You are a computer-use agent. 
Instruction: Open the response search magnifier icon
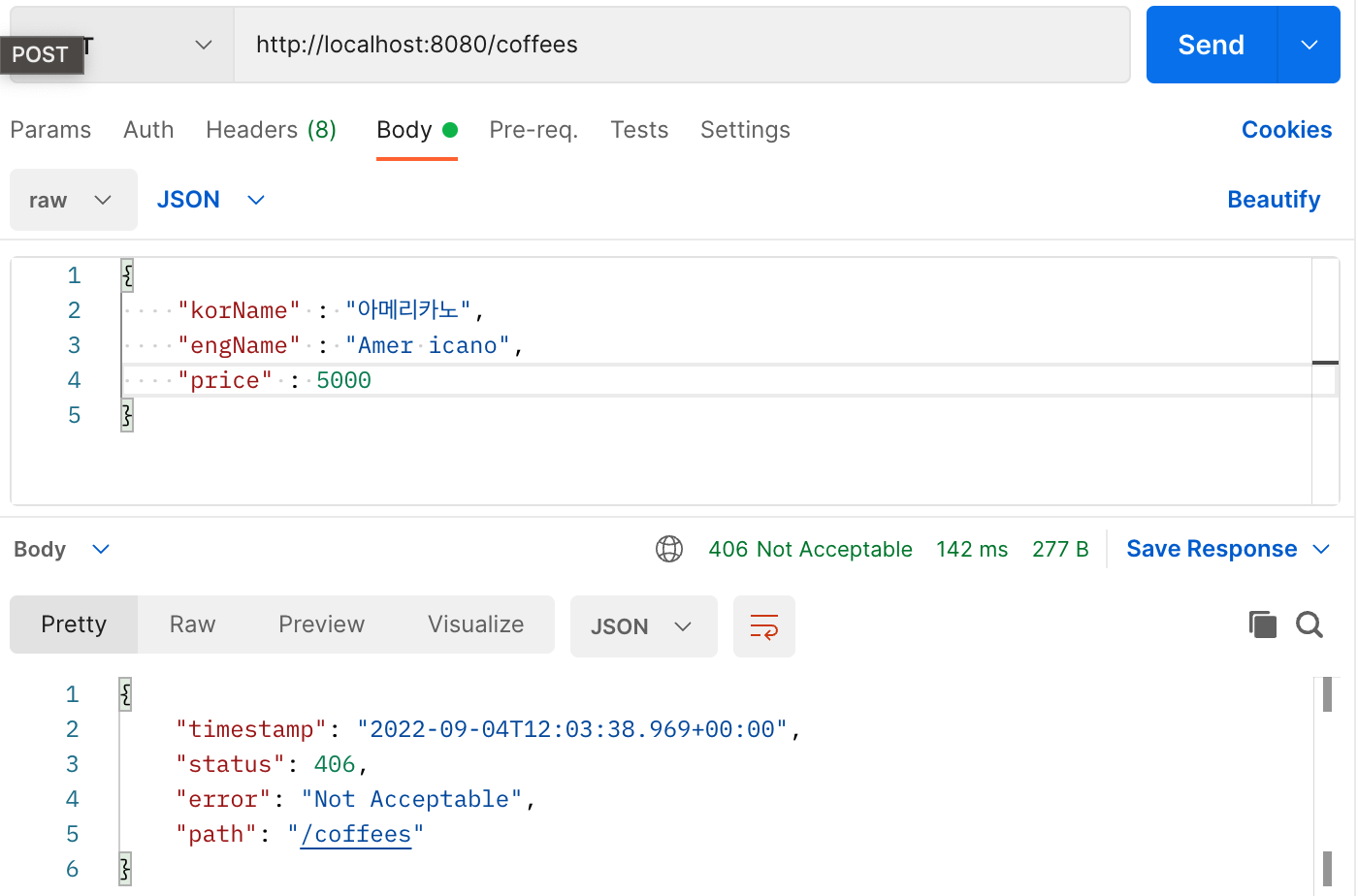click(1309, 624)
